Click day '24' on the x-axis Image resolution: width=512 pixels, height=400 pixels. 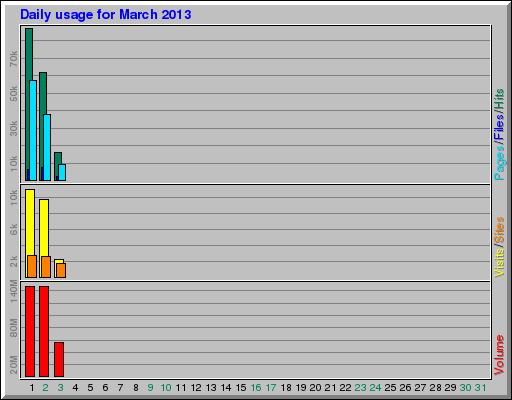(x=375, y=388)
